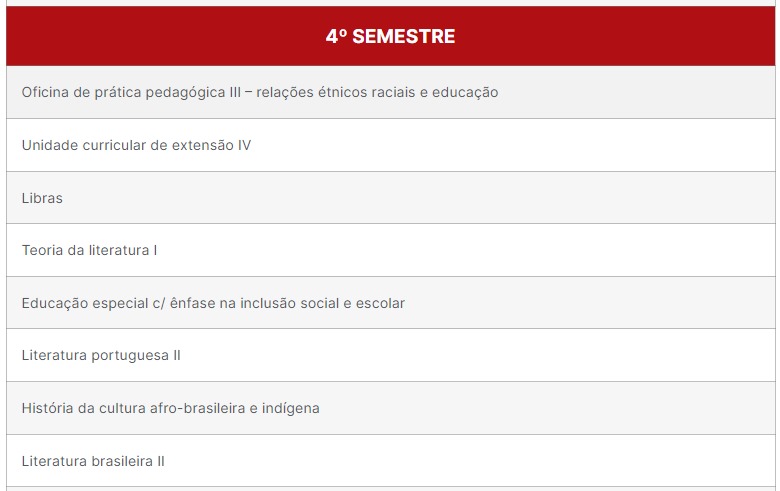This screenshot has width=780, height=491.
Task: Click the numeral IV after 'extensão'
Action: click(244, 145)
